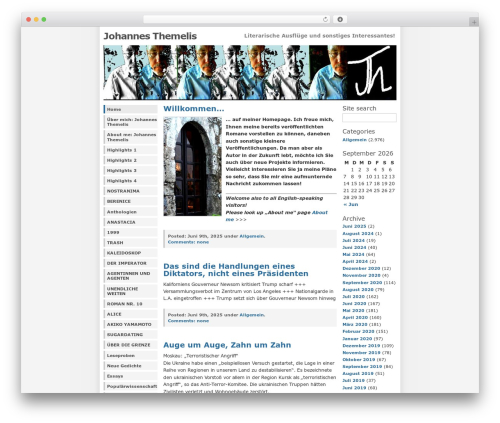
Task: Open the Diktators post headline
Action: [x=236, y=270]
